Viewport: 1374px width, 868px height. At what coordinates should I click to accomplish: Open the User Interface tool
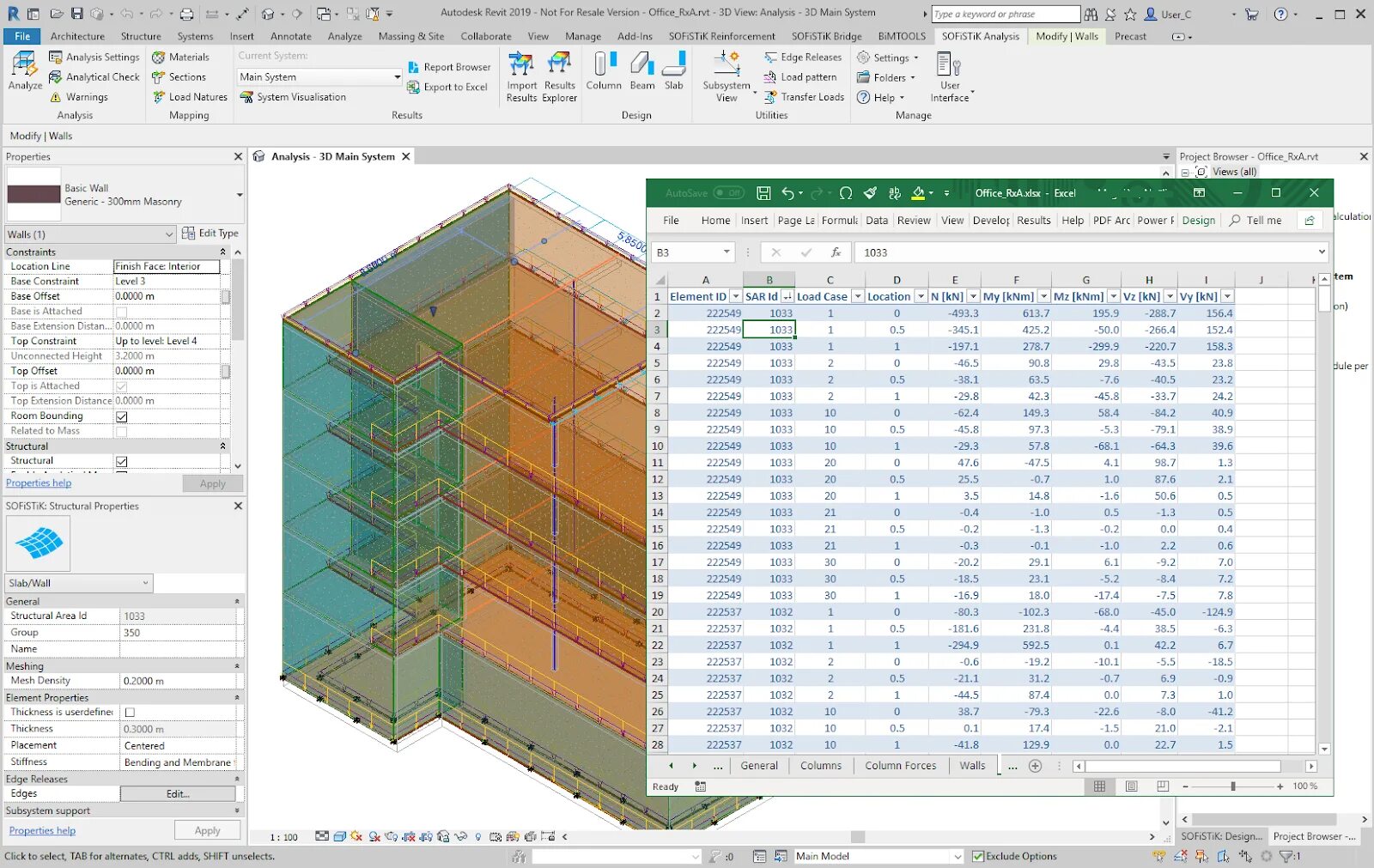click(950, 76)
